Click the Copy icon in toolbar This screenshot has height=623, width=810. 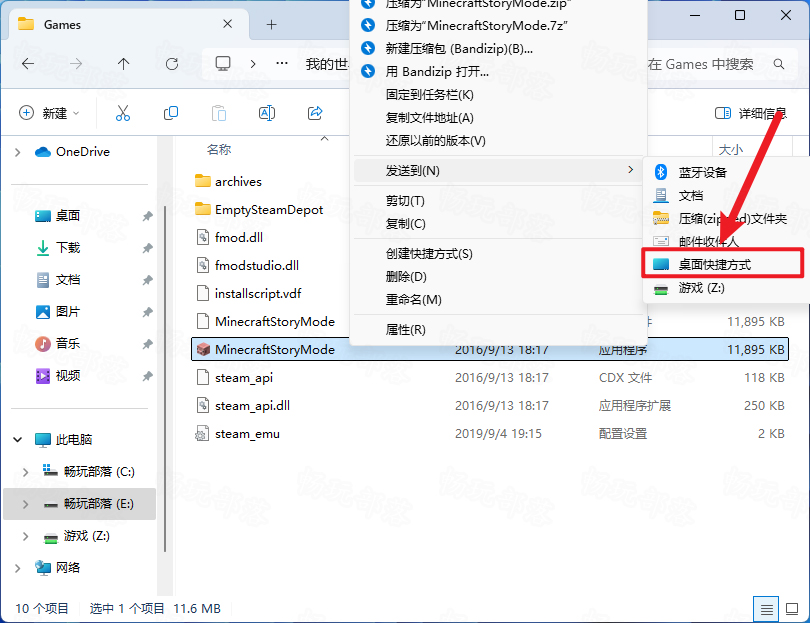tap(171, 113)
